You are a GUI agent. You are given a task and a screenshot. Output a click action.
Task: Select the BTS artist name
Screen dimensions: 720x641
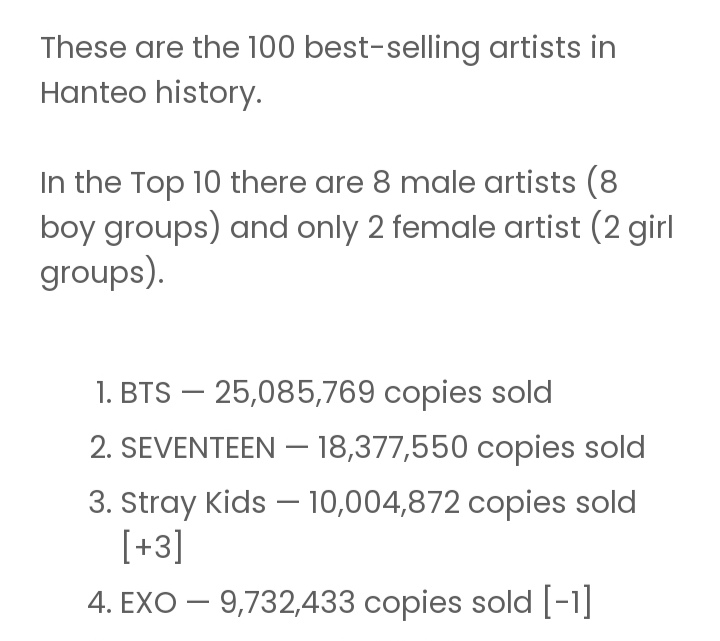tap(145, 393)
